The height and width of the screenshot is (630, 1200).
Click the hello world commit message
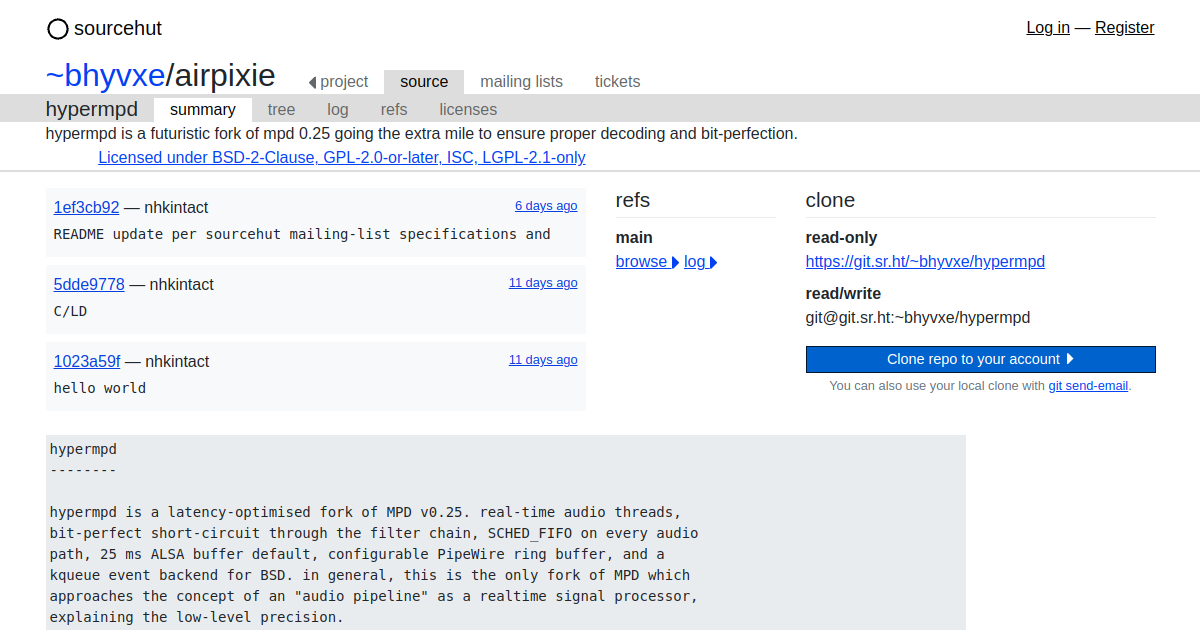(100, 388)
